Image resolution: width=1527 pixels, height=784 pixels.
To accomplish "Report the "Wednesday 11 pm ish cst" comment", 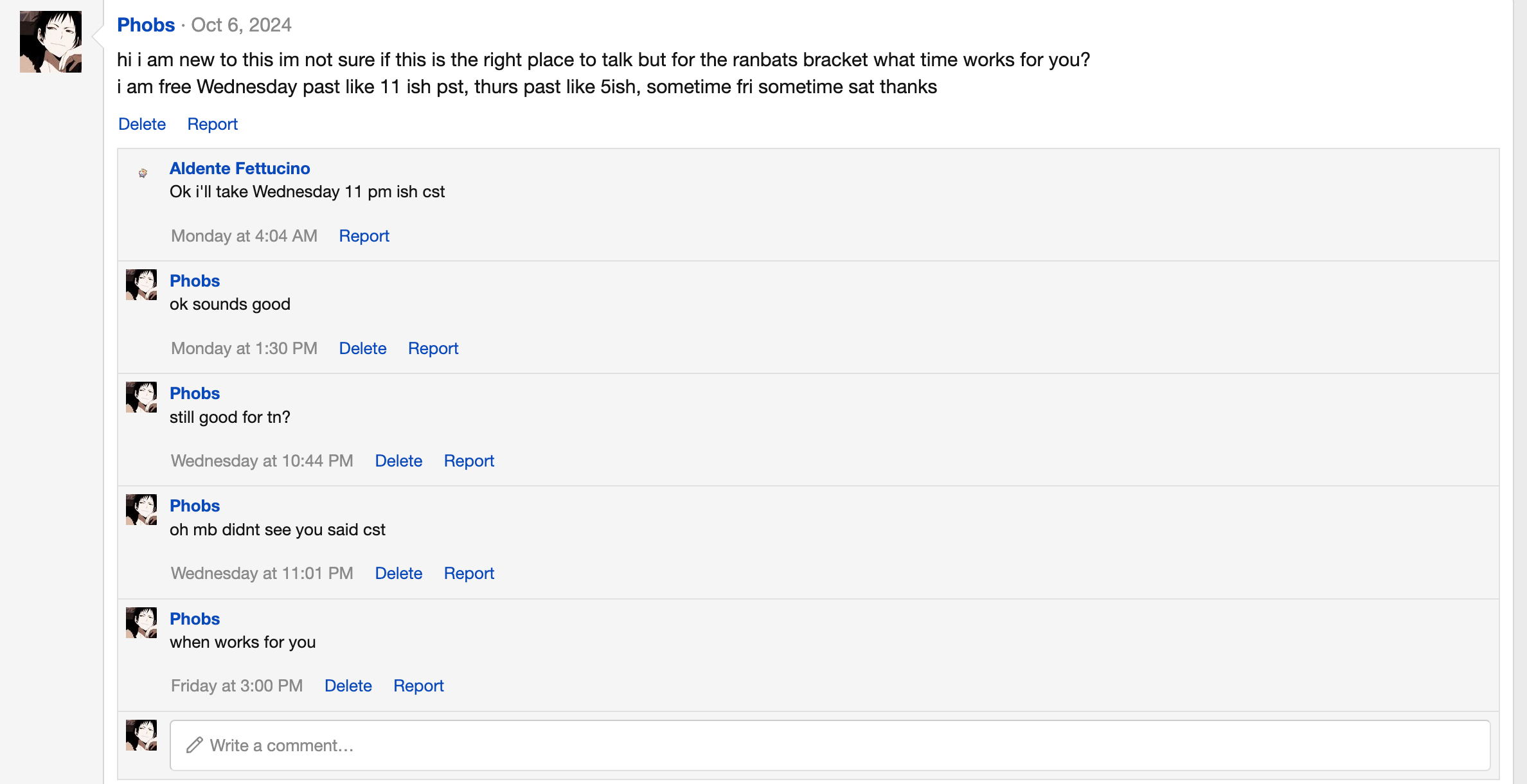I will pos(364,236).
